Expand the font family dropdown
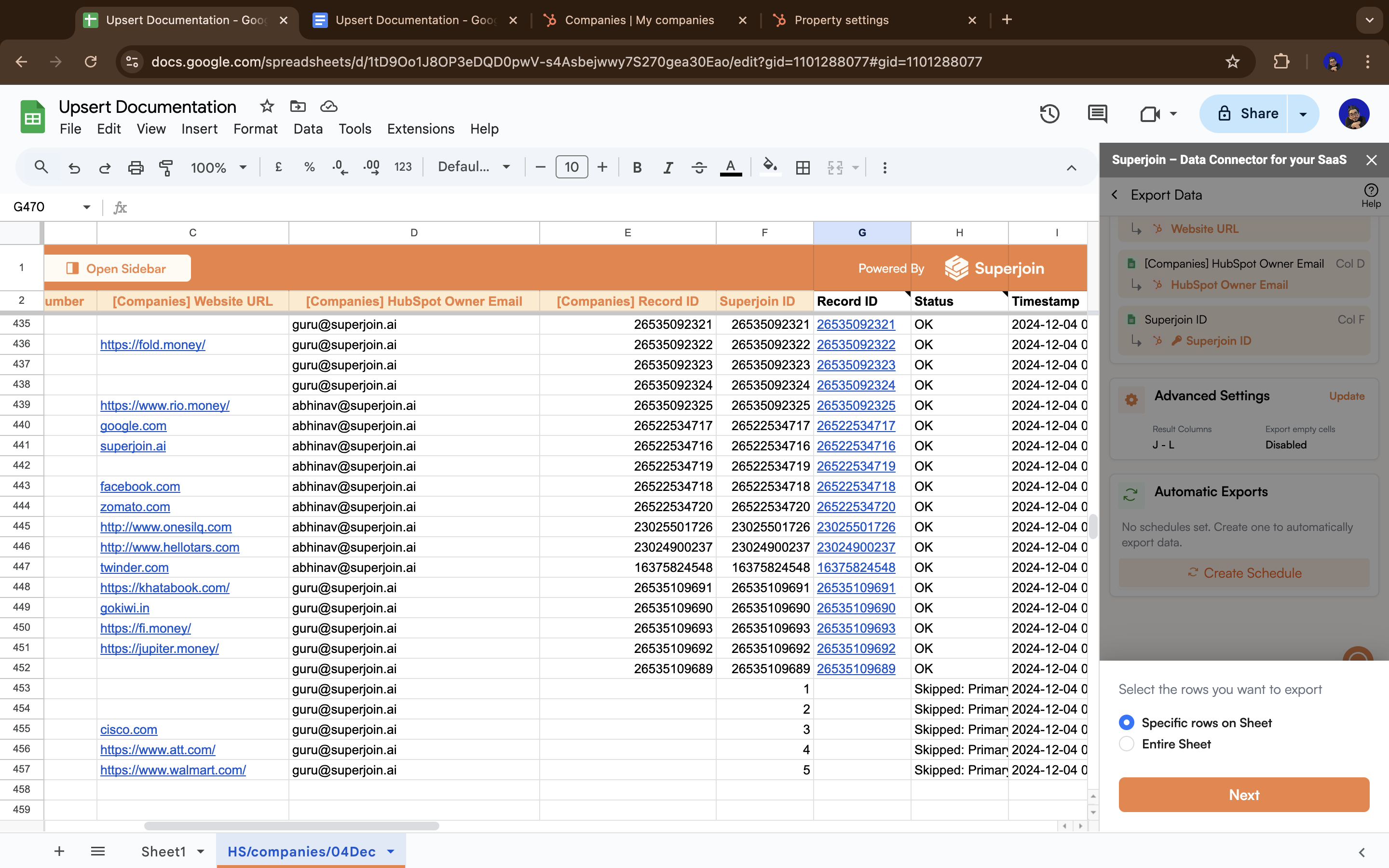The image size is (1389, 868). 474,167
